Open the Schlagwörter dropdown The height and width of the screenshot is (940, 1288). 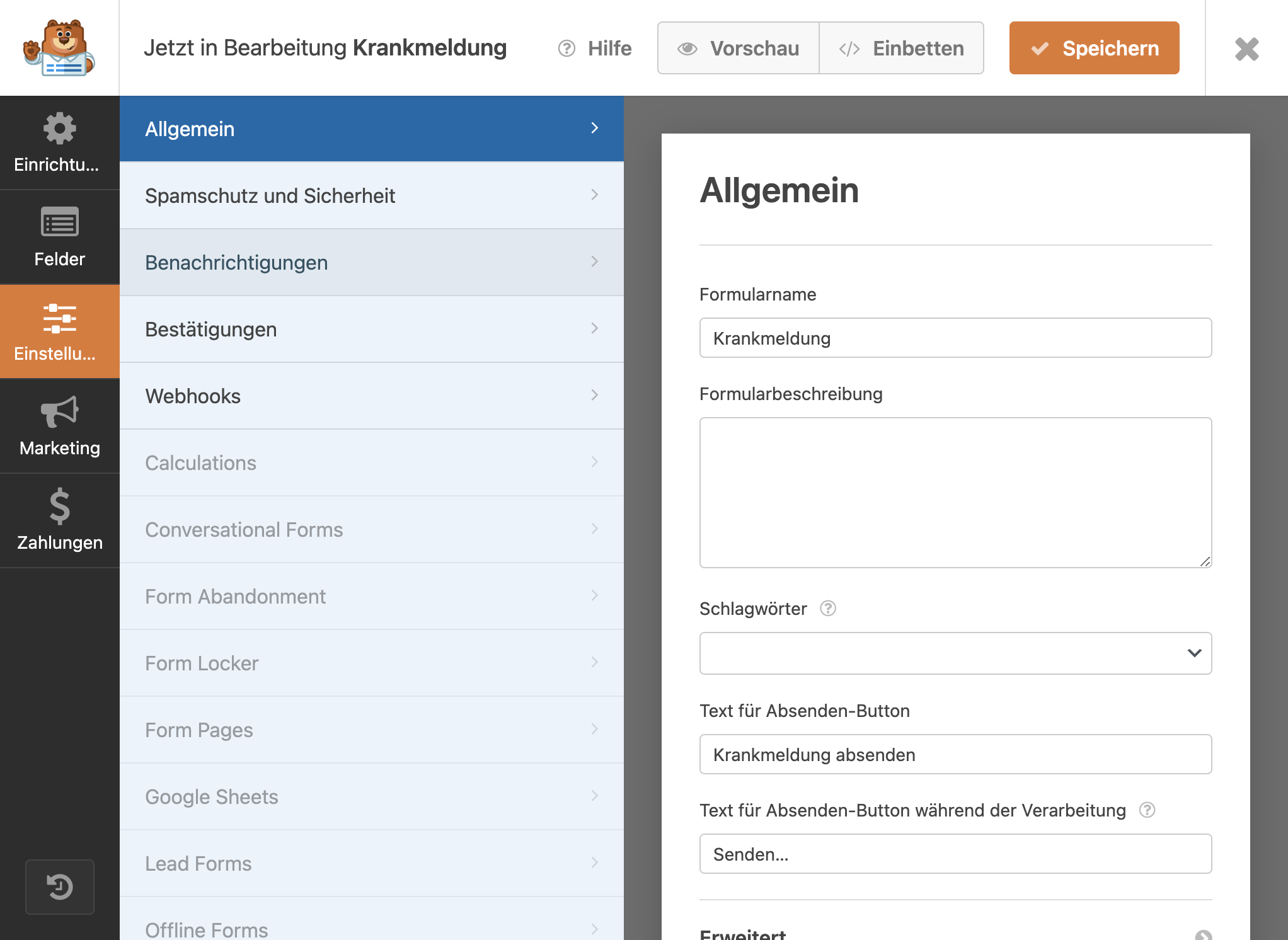coord(955,653)
